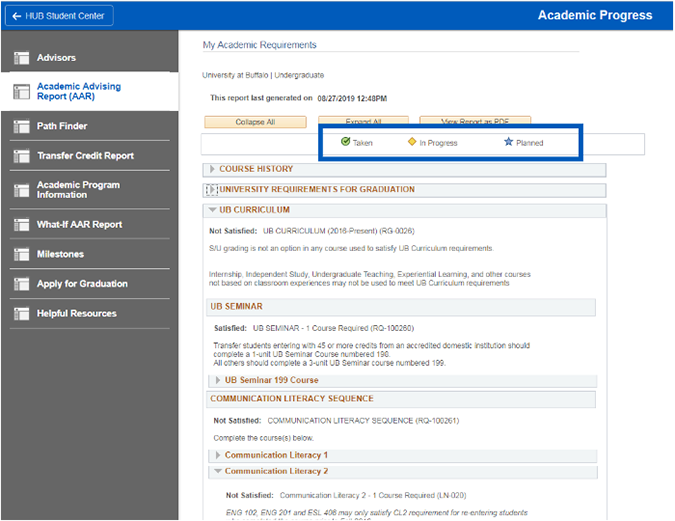This screenshot has height=521, width=675.
Task: Click the Advisors sidebar icon
Action: 20,58
